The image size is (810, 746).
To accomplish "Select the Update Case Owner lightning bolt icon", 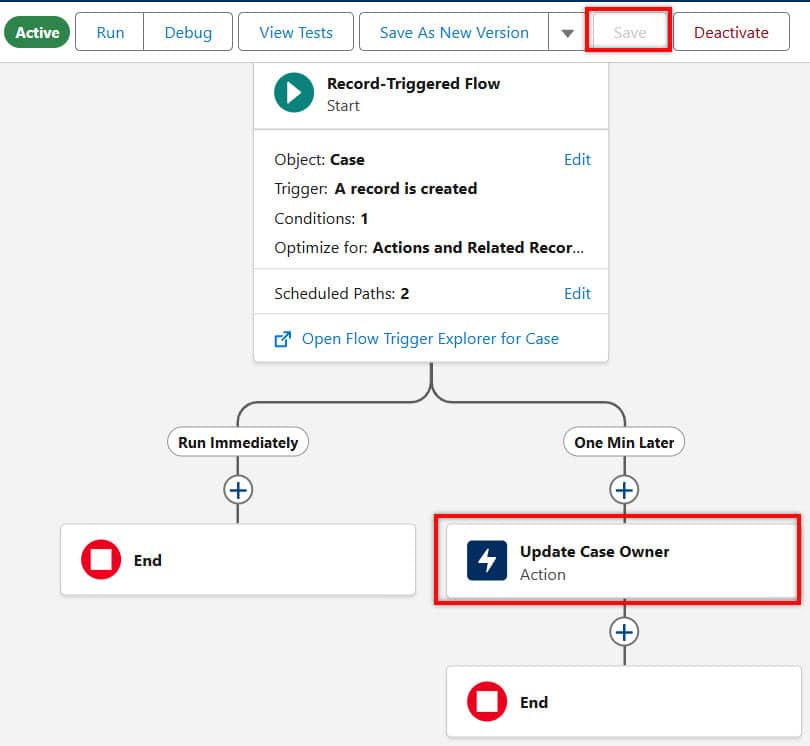I will tap(487, 561).
